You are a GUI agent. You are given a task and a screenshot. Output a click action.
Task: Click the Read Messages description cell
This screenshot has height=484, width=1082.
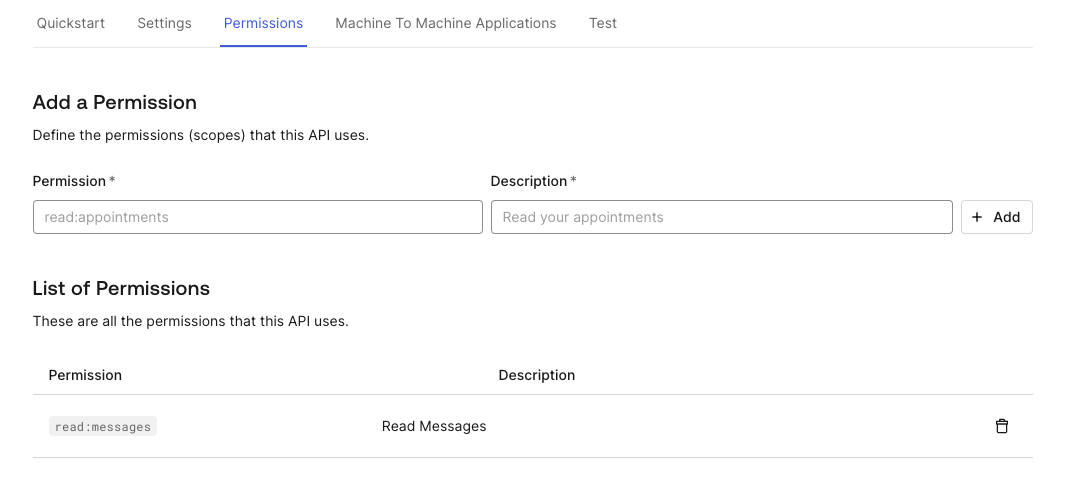[x=434, y=426]
